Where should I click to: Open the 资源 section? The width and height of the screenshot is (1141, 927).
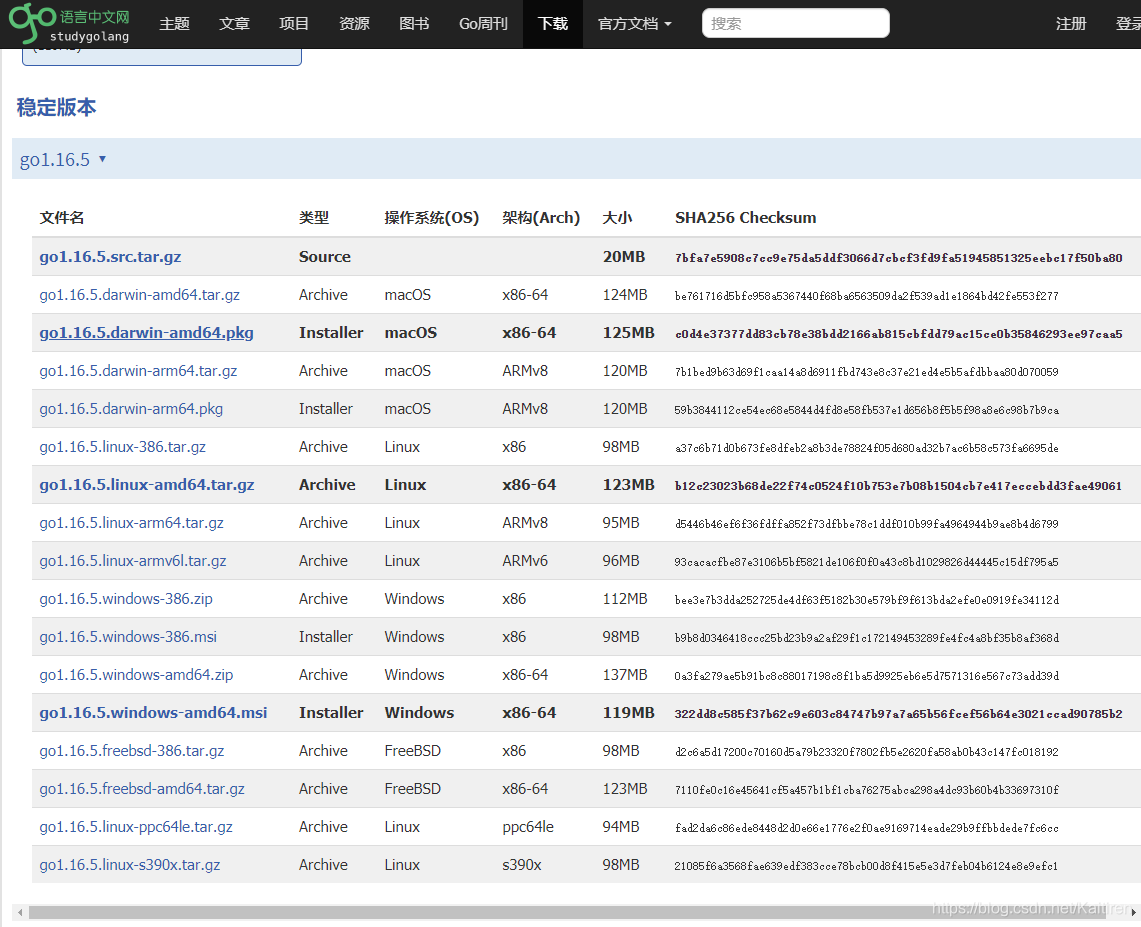point(353,23)
